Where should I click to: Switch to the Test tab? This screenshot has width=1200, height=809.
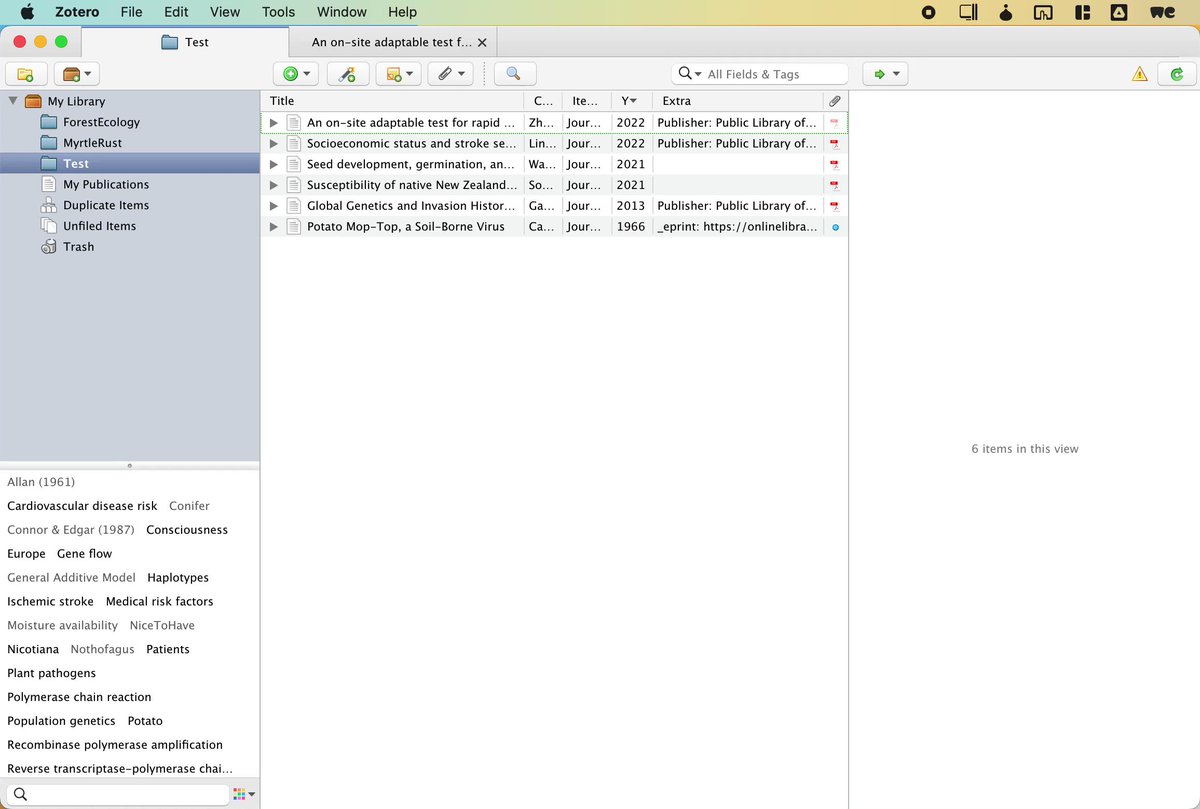pyautogui.click(x=185, y=42)
